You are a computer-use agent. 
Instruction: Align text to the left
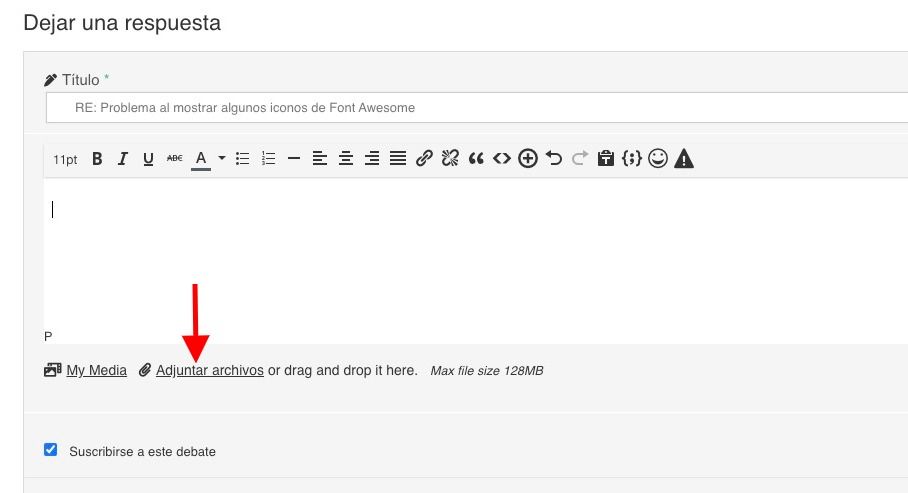pos(320,158)
